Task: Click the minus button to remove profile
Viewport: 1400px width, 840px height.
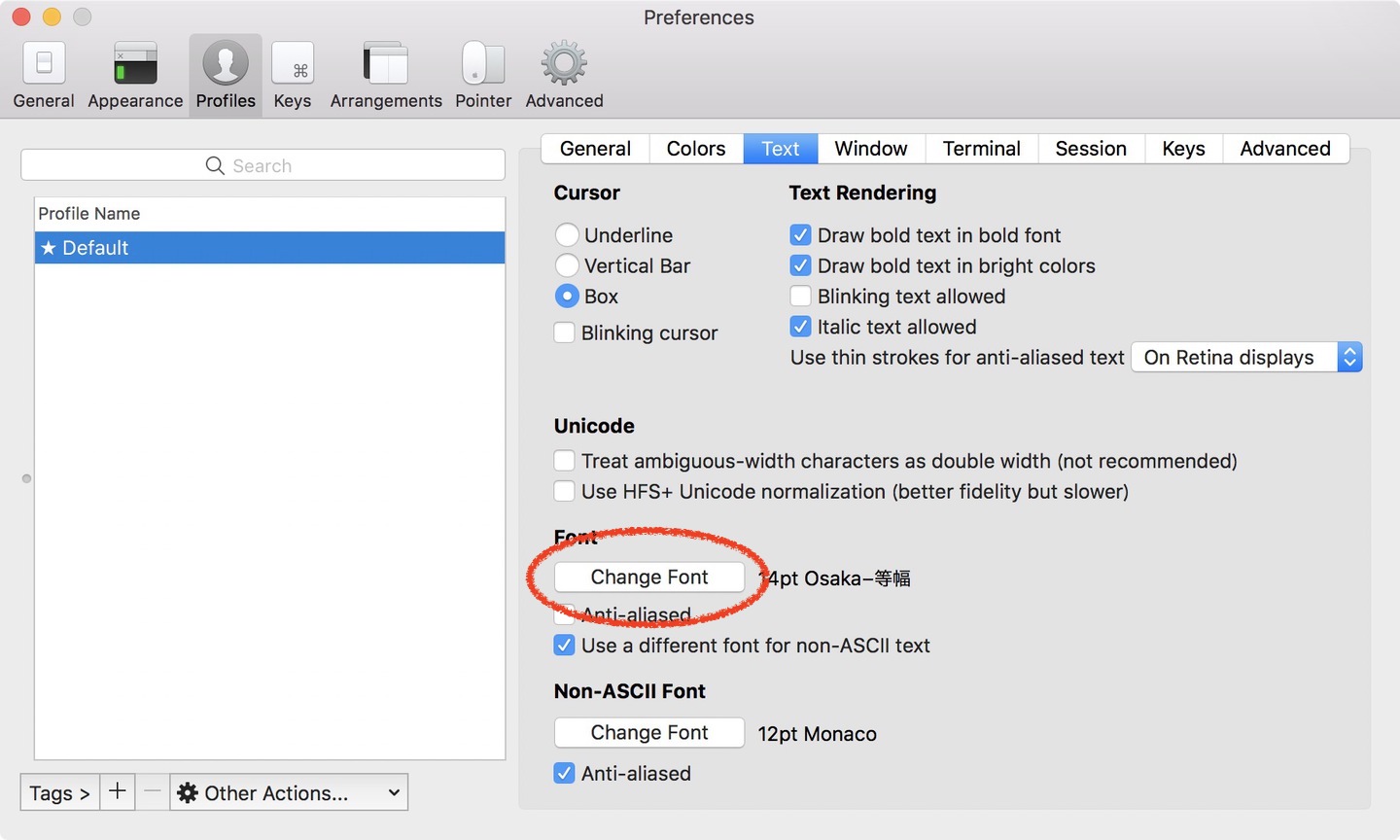Action: [x=153, y=792]
